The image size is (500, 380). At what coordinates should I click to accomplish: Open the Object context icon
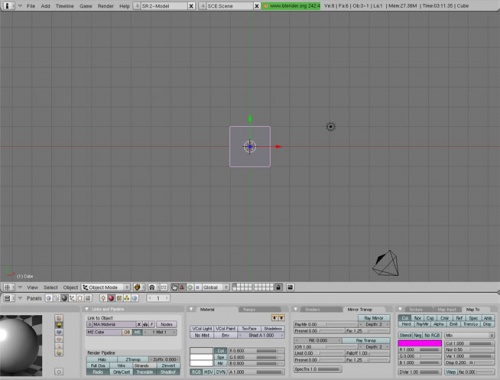tap(72, 298)
